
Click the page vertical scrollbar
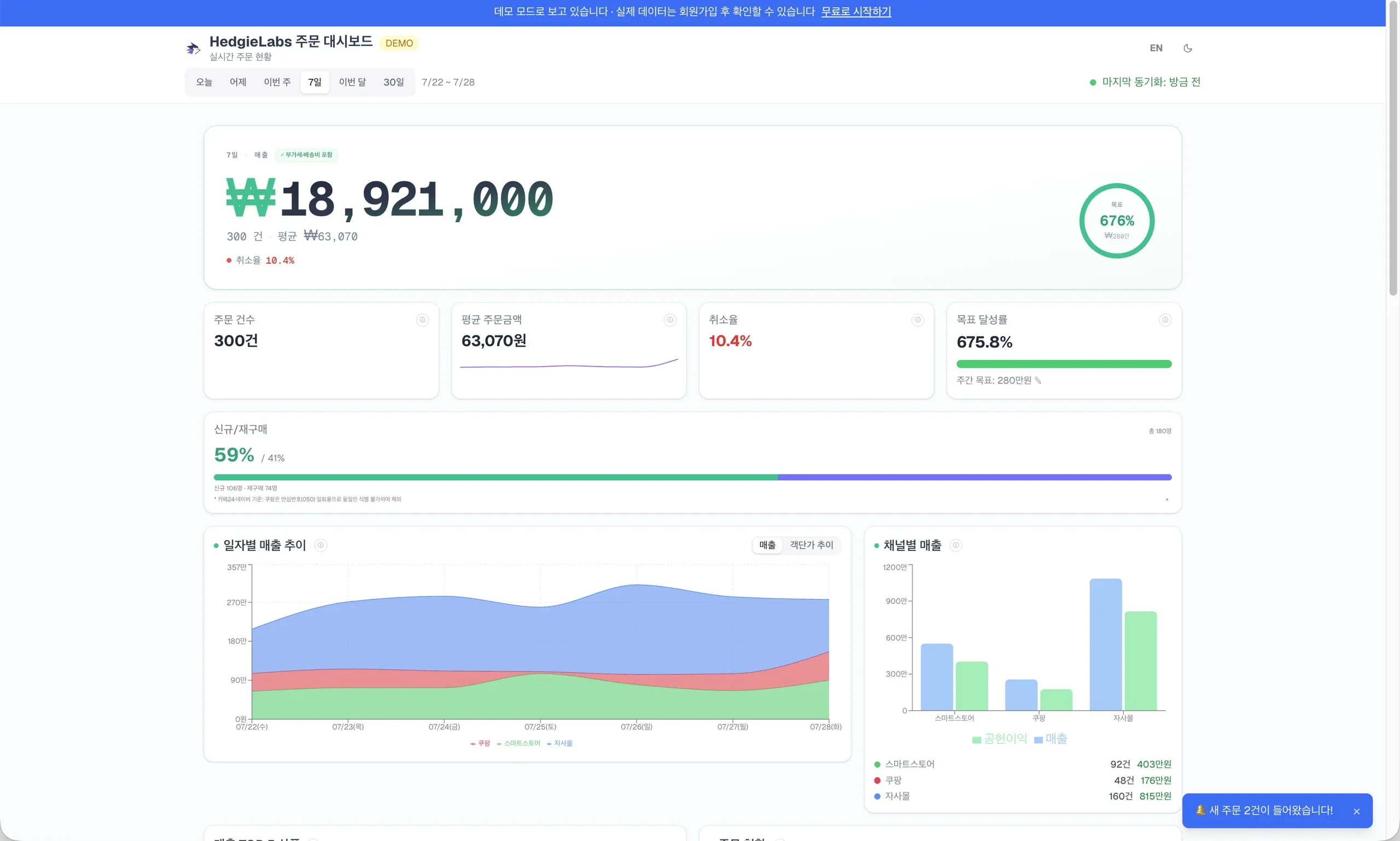pyautogui.click(x=1393, y=147)
